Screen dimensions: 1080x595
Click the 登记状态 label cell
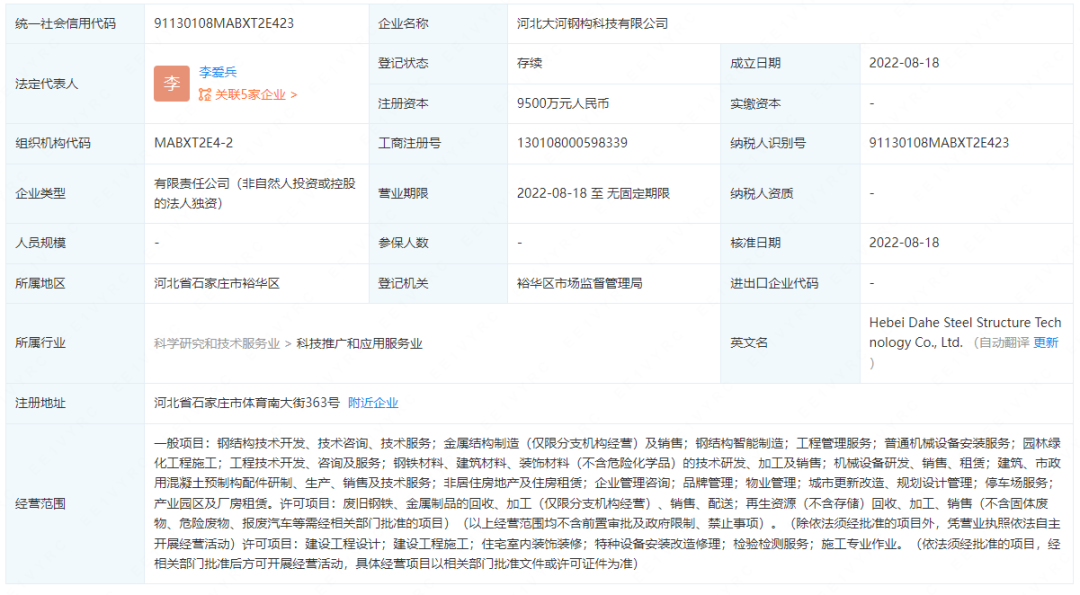[x=438, y=63]
